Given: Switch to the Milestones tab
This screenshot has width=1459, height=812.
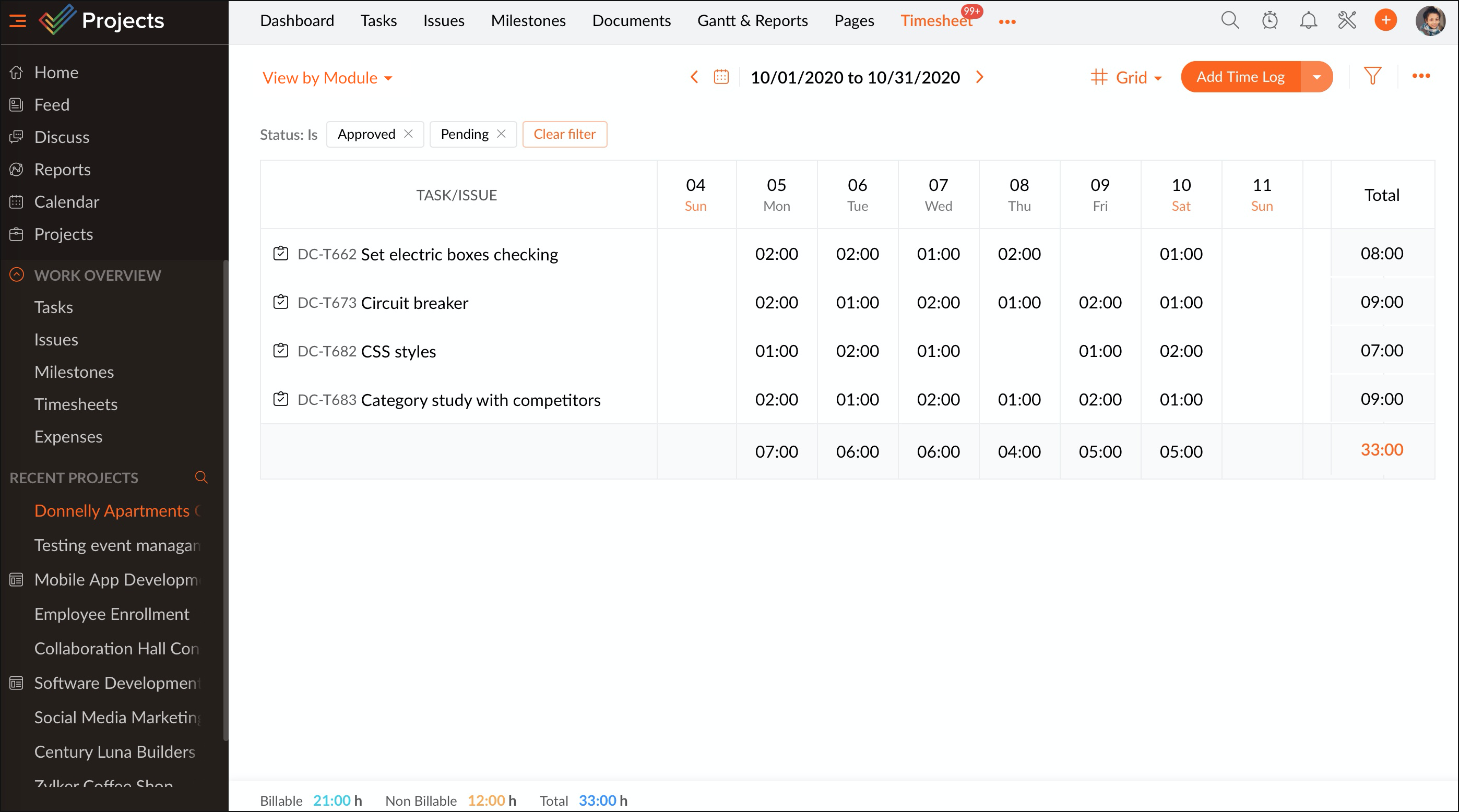Looking at the screenshot, I should point(528,21).
